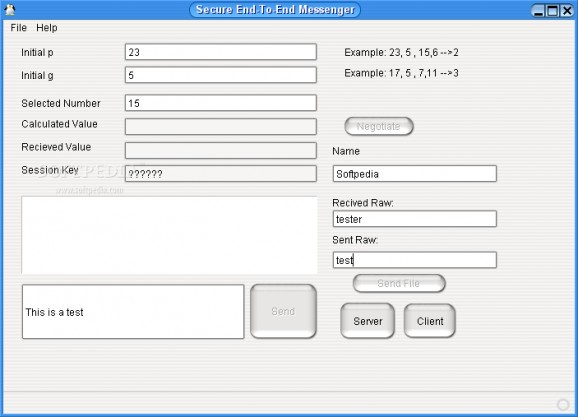This screenshot has width=578, height=417.
Task: Click the Name field containing Softpedia
Action: click(414, 174)
